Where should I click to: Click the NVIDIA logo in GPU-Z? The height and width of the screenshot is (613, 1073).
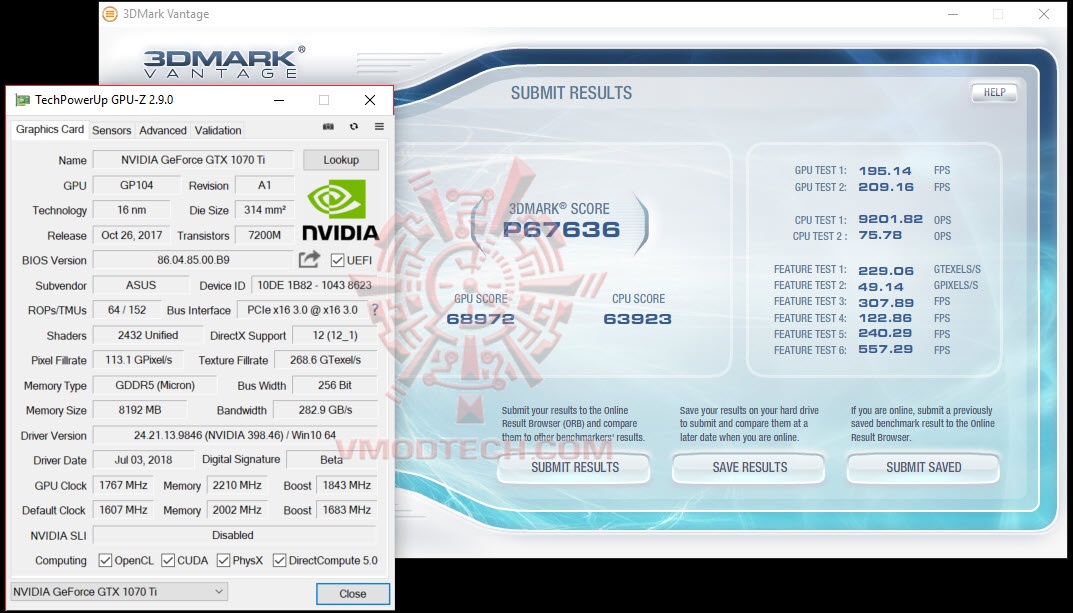click(340, 209)
